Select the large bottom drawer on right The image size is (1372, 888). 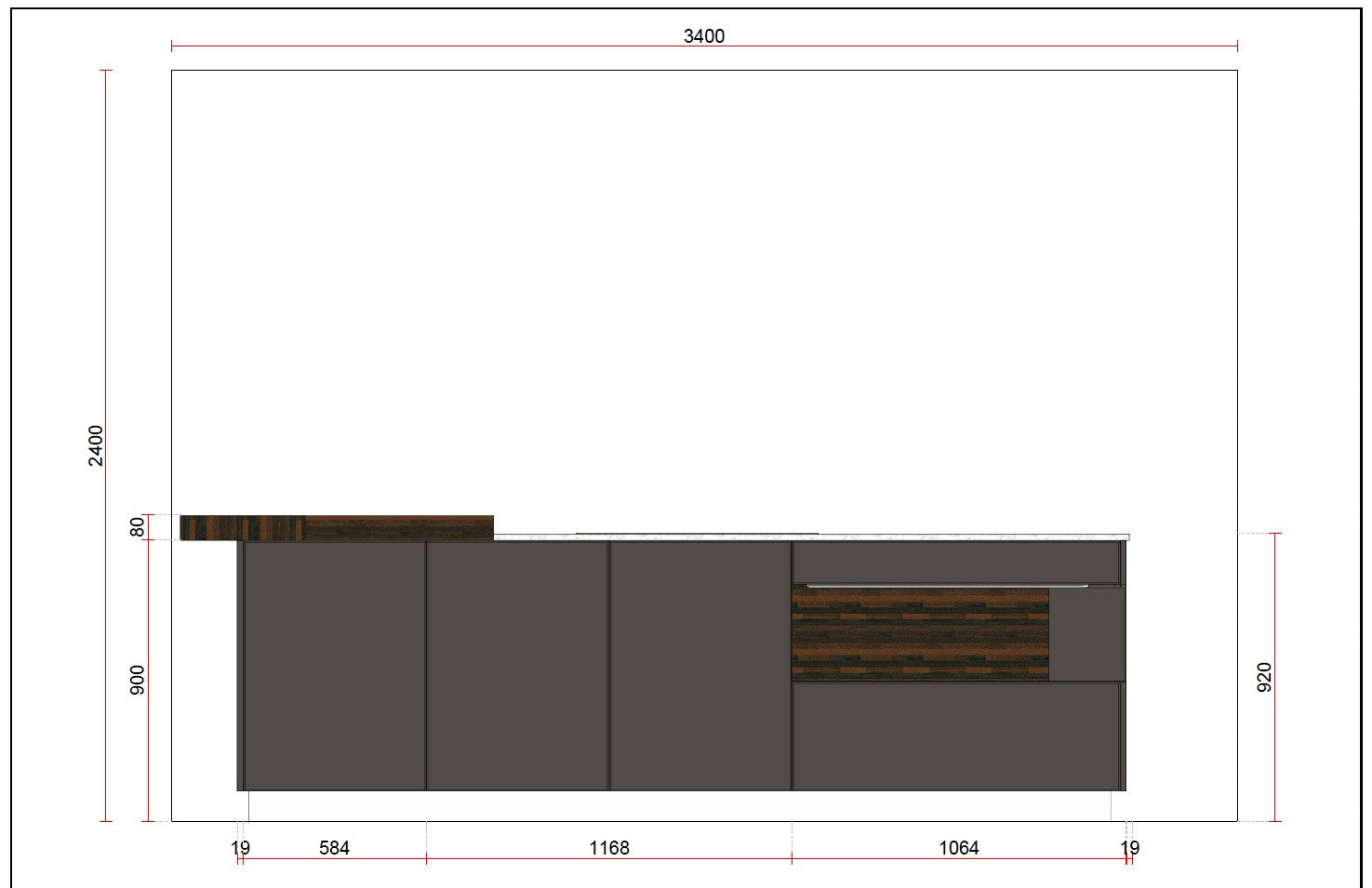coord(956,736)
